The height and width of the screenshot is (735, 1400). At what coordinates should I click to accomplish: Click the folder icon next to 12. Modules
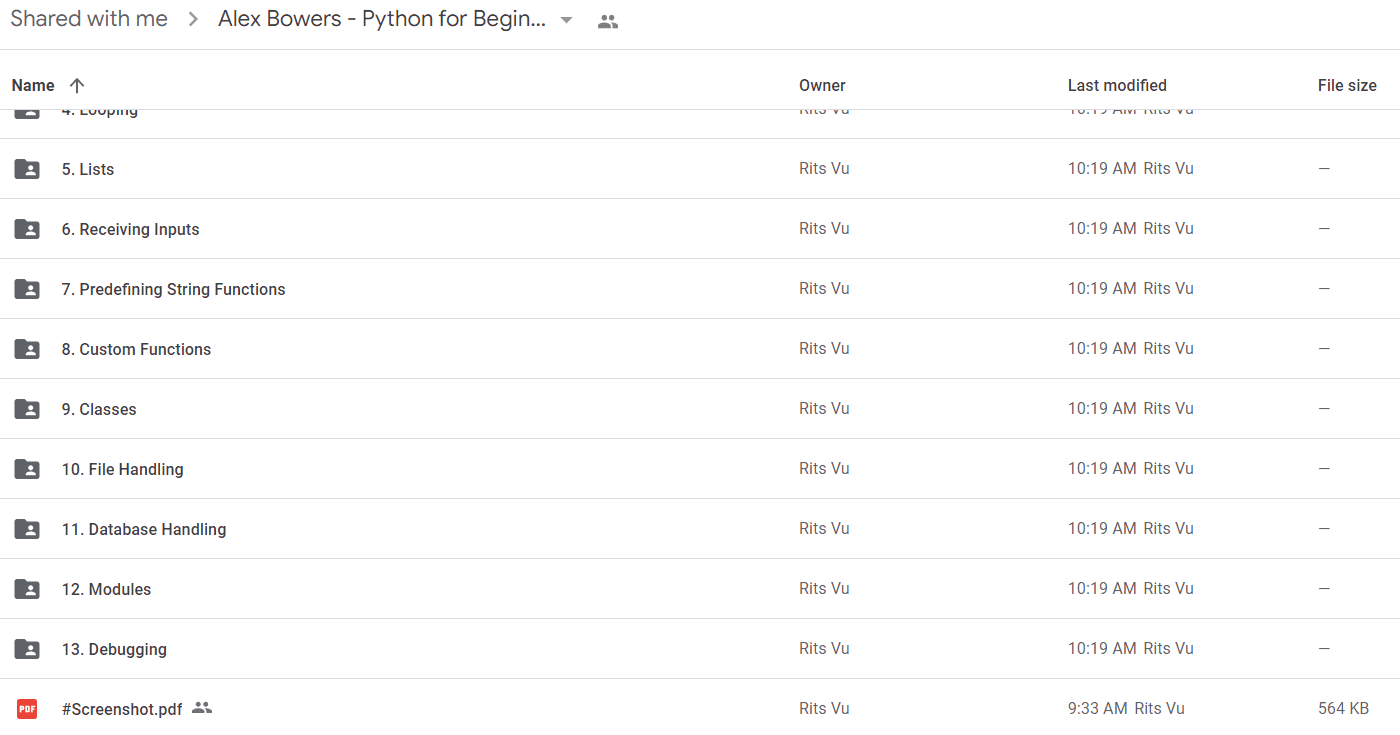pyautogui.click(x=27, y=589)
